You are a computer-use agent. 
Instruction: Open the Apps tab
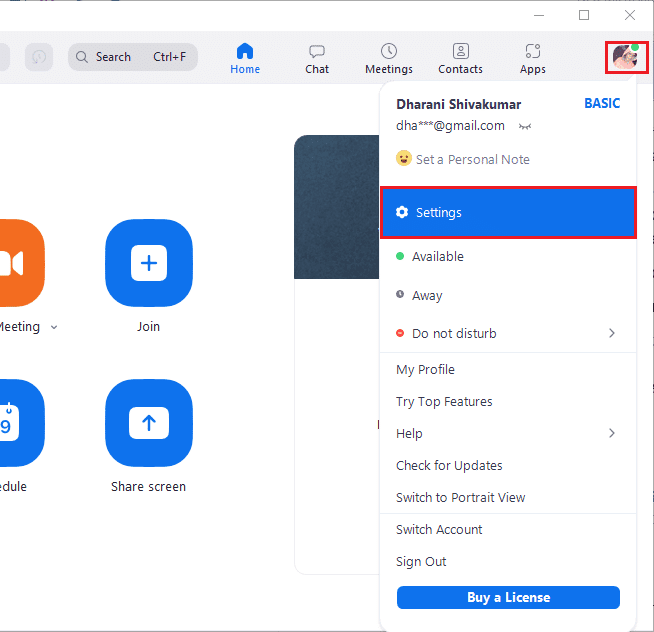pyautogui.click(x=533, y=59)
